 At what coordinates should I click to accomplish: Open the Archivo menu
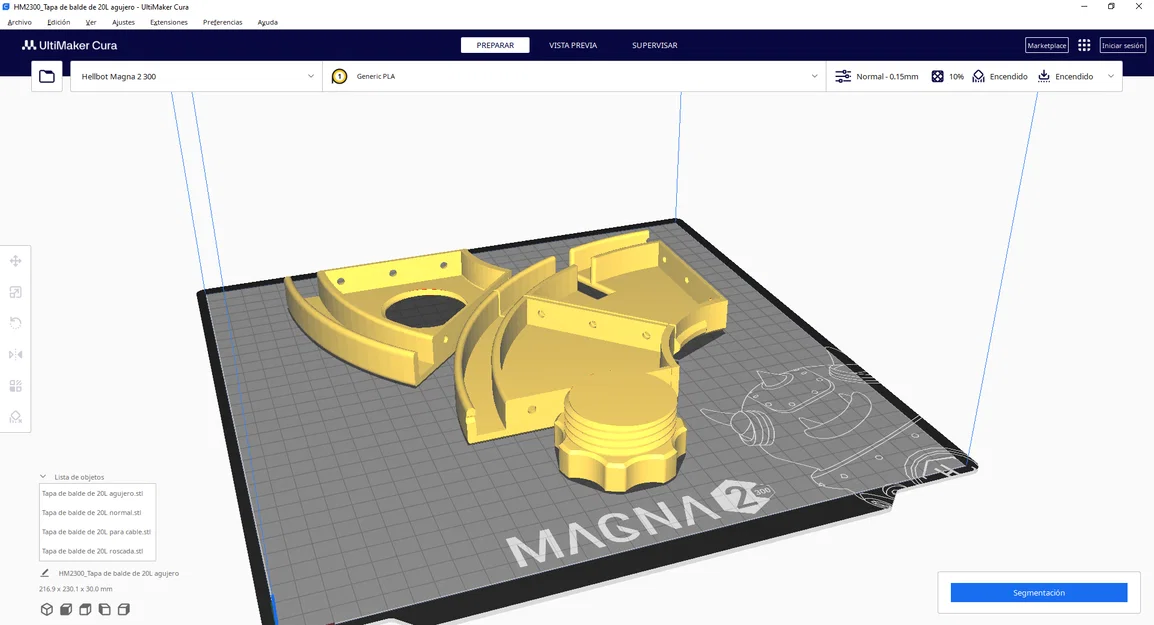[x=20, y=22]
